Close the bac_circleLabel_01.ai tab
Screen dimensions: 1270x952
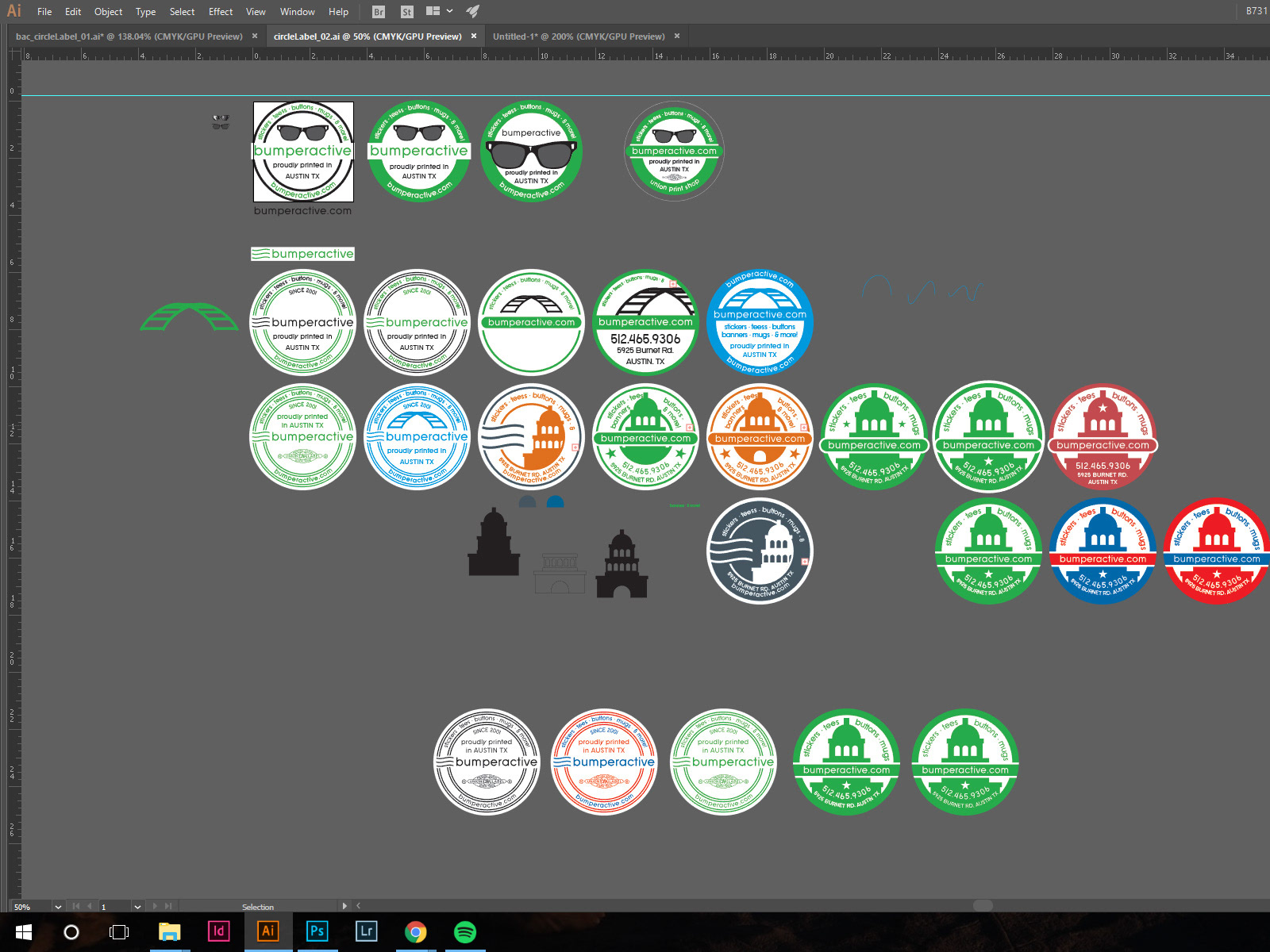point(255,36)
